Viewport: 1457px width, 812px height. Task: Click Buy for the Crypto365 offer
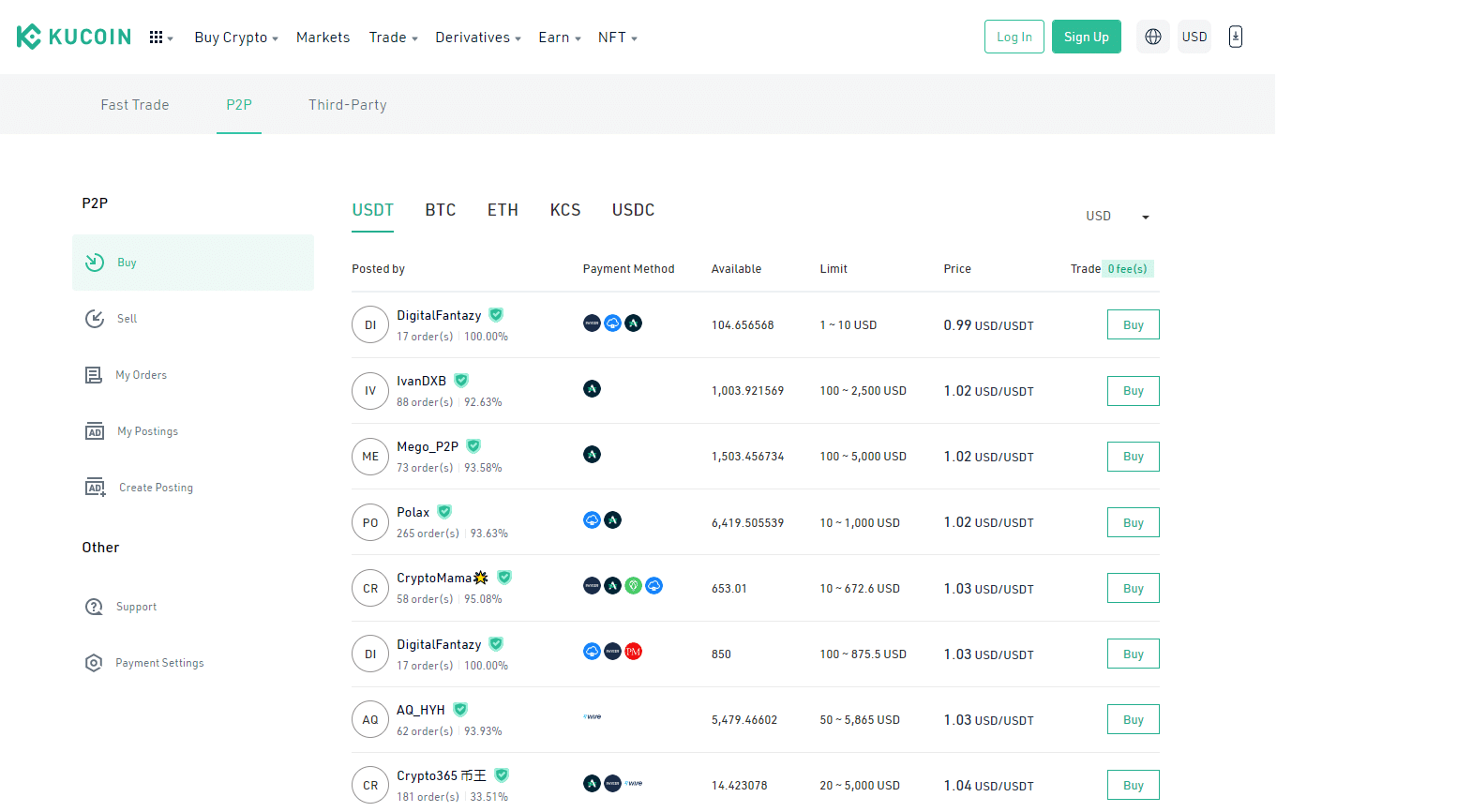pyautogui.click(x=1134, y=786)
